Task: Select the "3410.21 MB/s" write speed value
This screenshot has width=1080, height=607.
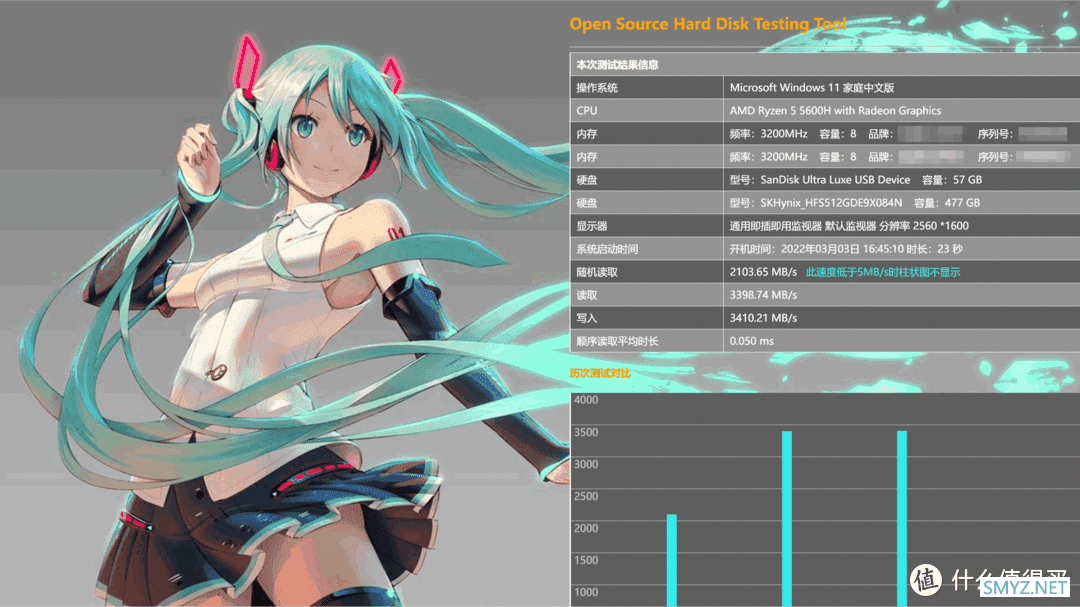Action: [x=763, y=318]
